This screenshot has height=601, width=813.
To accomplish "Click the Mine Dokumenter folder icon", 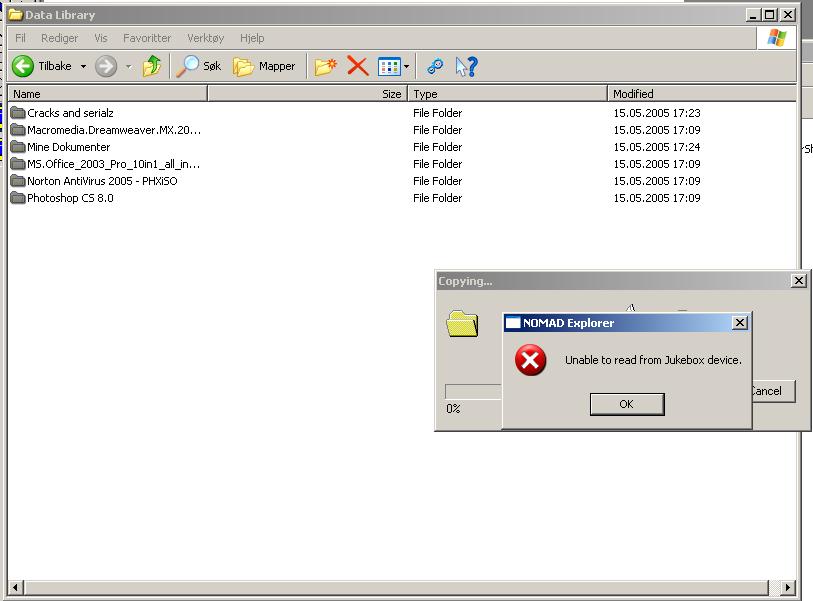I will click(18, 147).
